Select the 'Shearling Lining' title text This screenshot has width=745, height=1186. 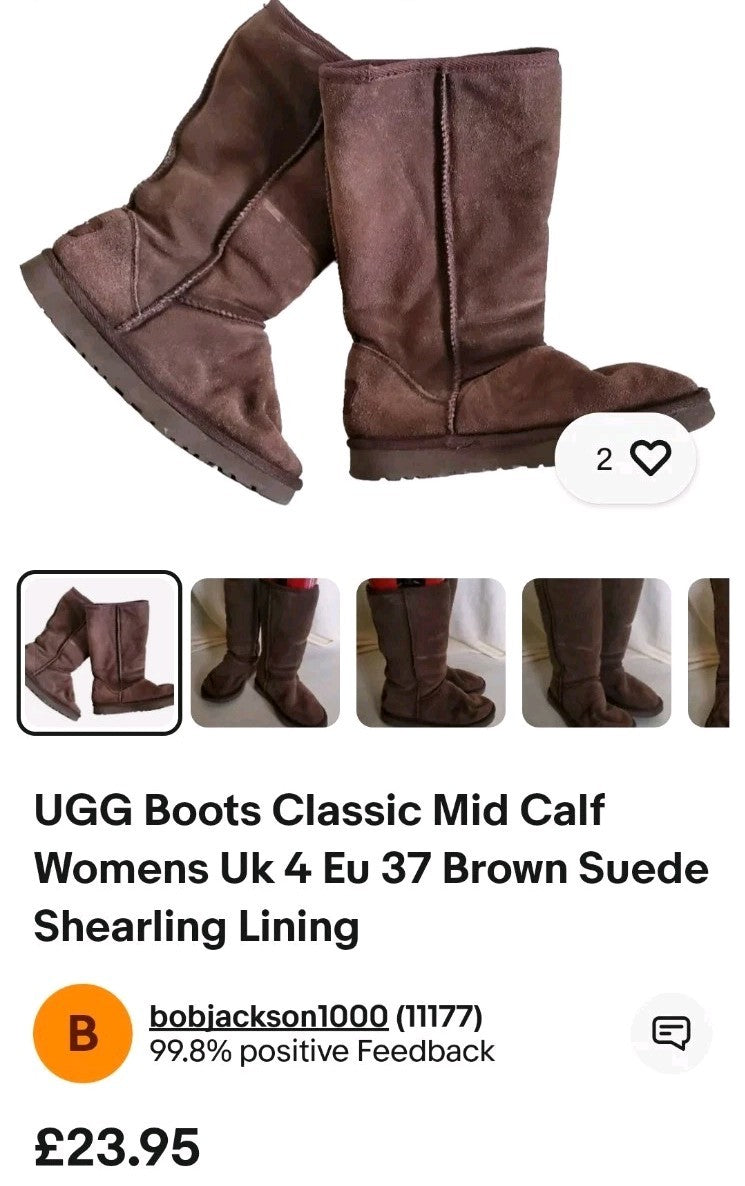point(197,927)
